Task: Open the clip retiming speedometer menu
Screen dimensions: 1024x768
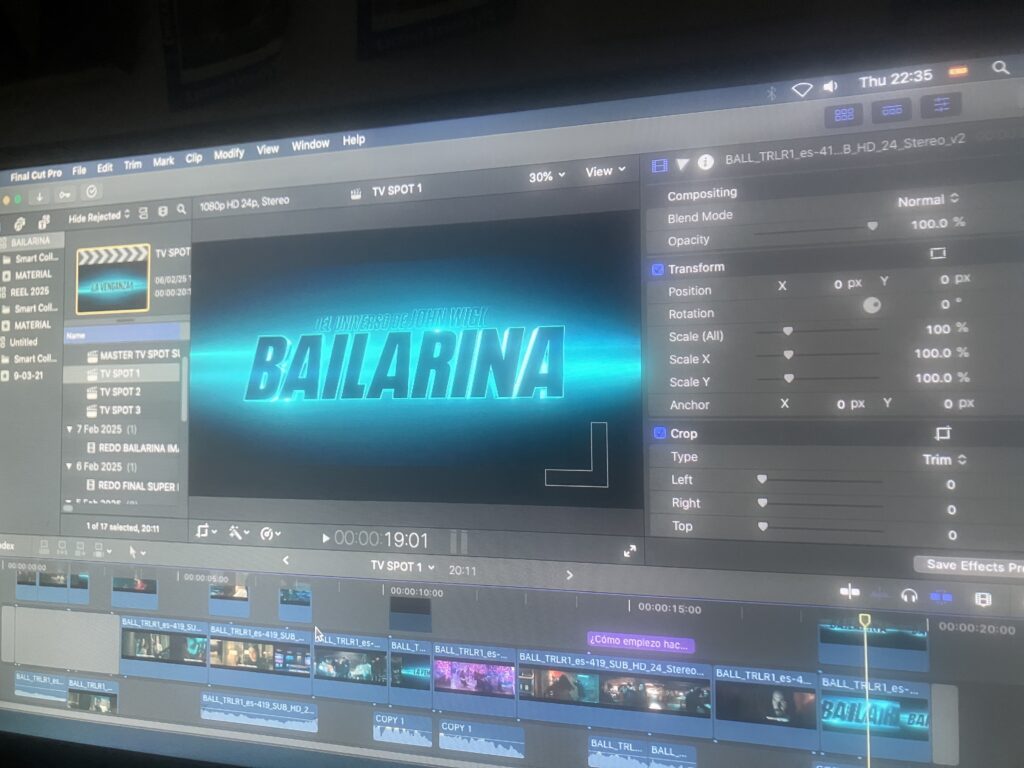Action: [x=270, y=534]
